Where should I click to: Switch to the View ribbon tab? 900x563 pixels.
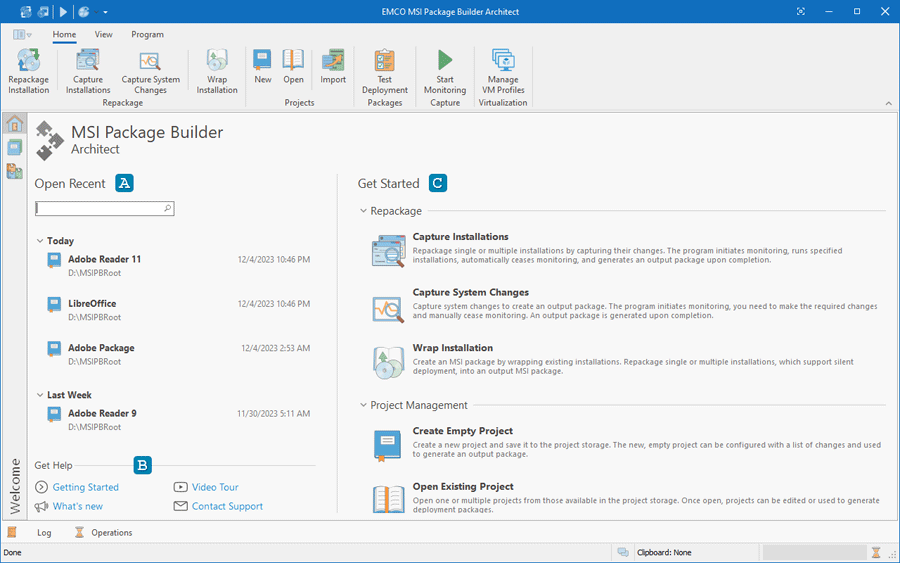point(103,34)
